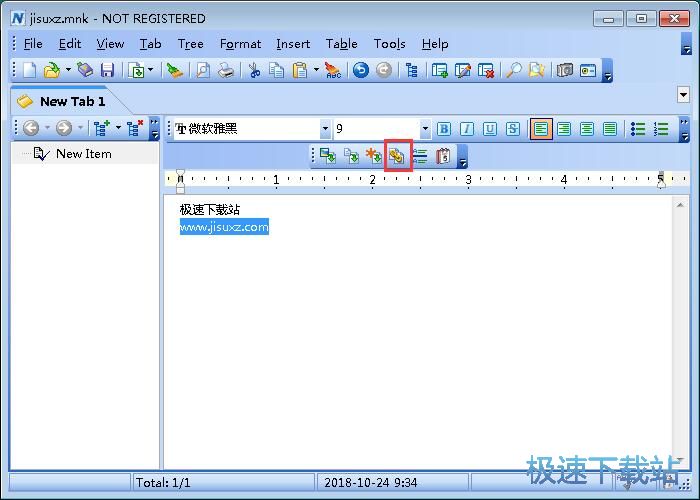The height and width of the screenshot is (500, 700).
Task: Toggle numbered list
Action: 661,129
